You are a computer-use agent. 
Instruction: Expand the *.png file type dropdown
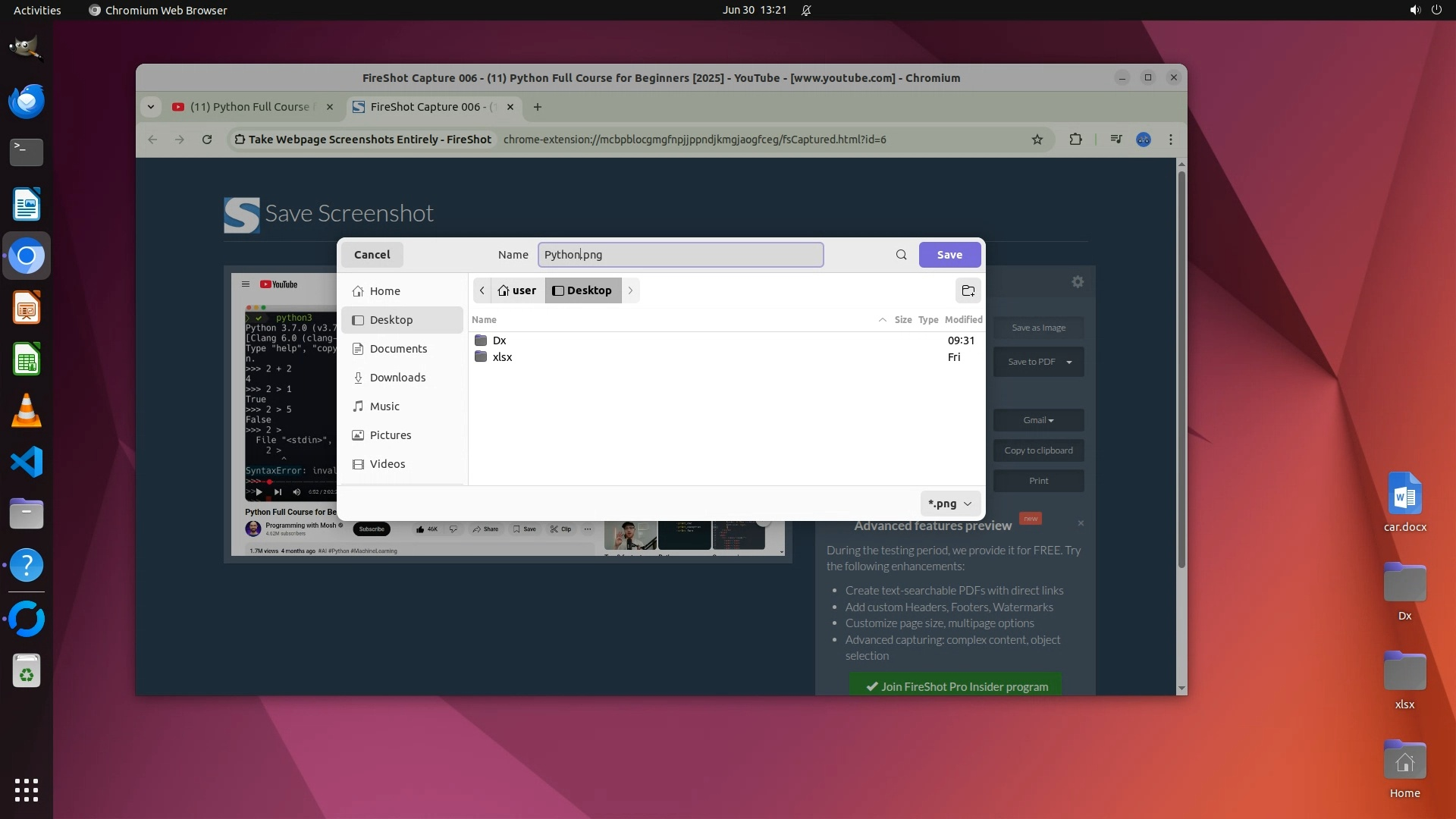click(x=949, y=504)
